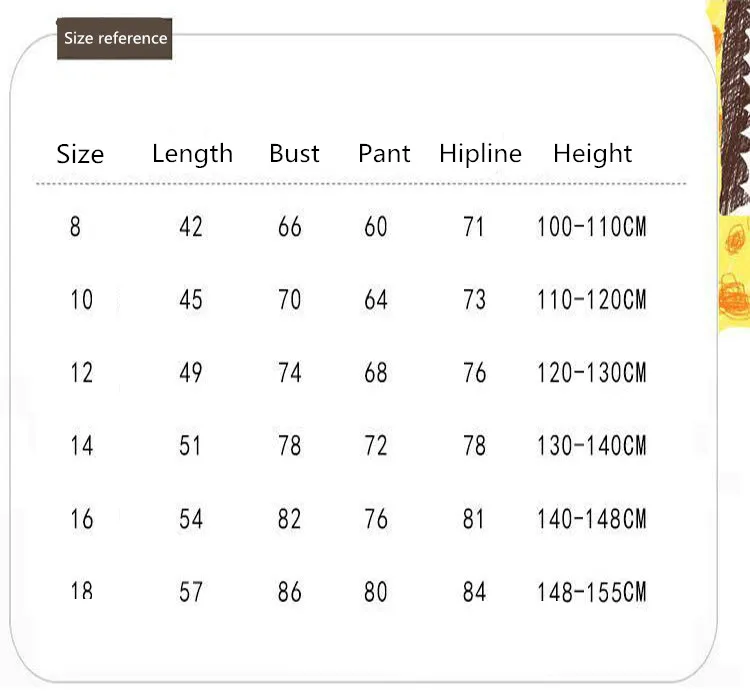Click size 14 row label
The height and width of the screenshot is (700, 750).
tap(81, 445)
